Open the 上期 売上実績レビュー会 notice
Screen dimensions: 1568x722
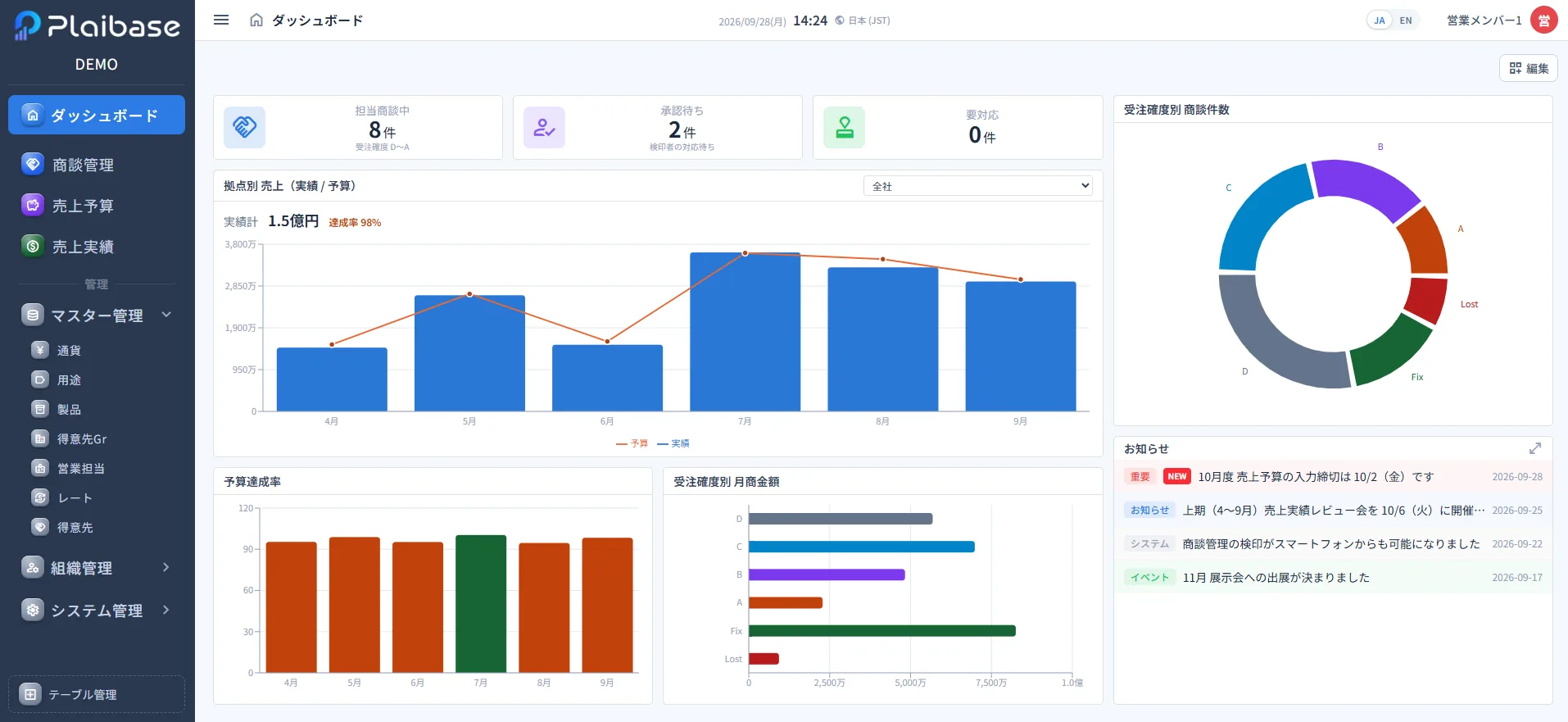point(1333,510)
